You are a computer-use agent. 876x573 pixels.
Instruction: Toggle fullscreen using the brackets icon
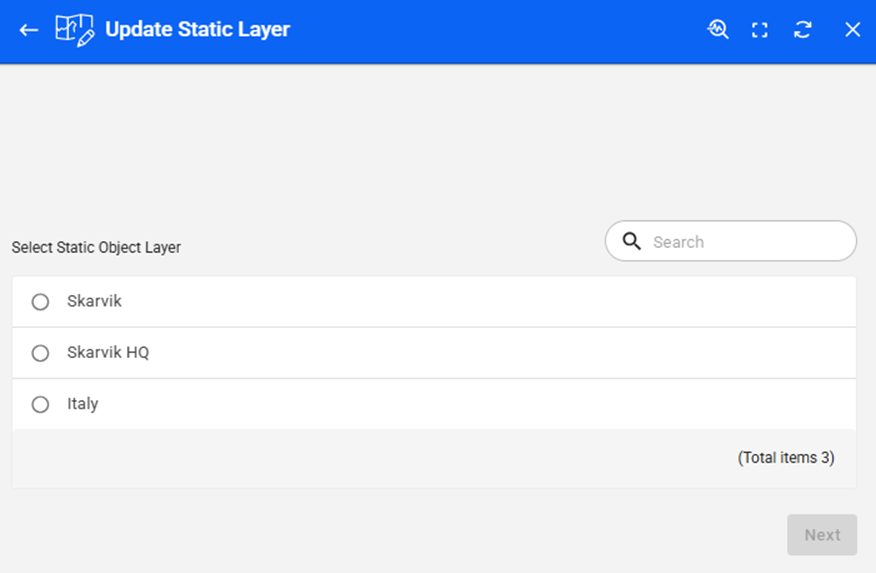[760, 30]
